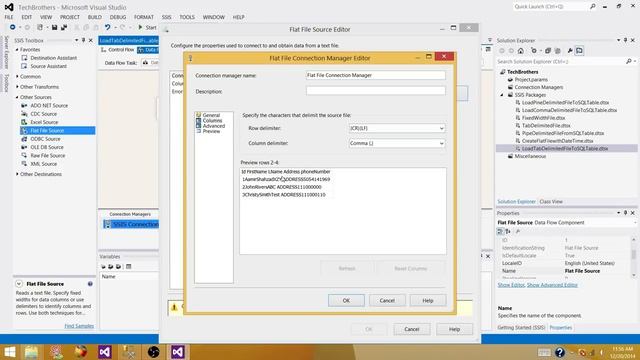Open the EDIT menu
Viewport: 640px width, 360px height.
click(27, 17)
